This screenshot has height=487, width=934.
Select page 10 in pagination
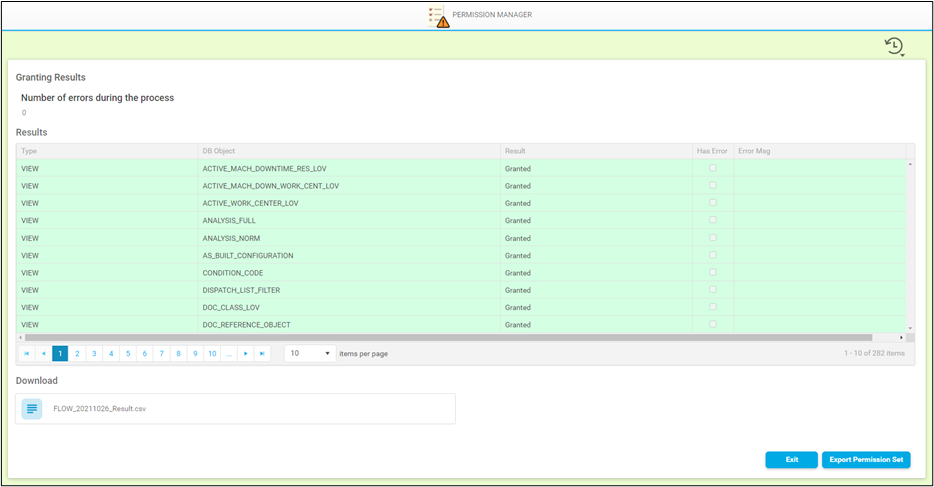pyautogui.click(x=212, y=353)
